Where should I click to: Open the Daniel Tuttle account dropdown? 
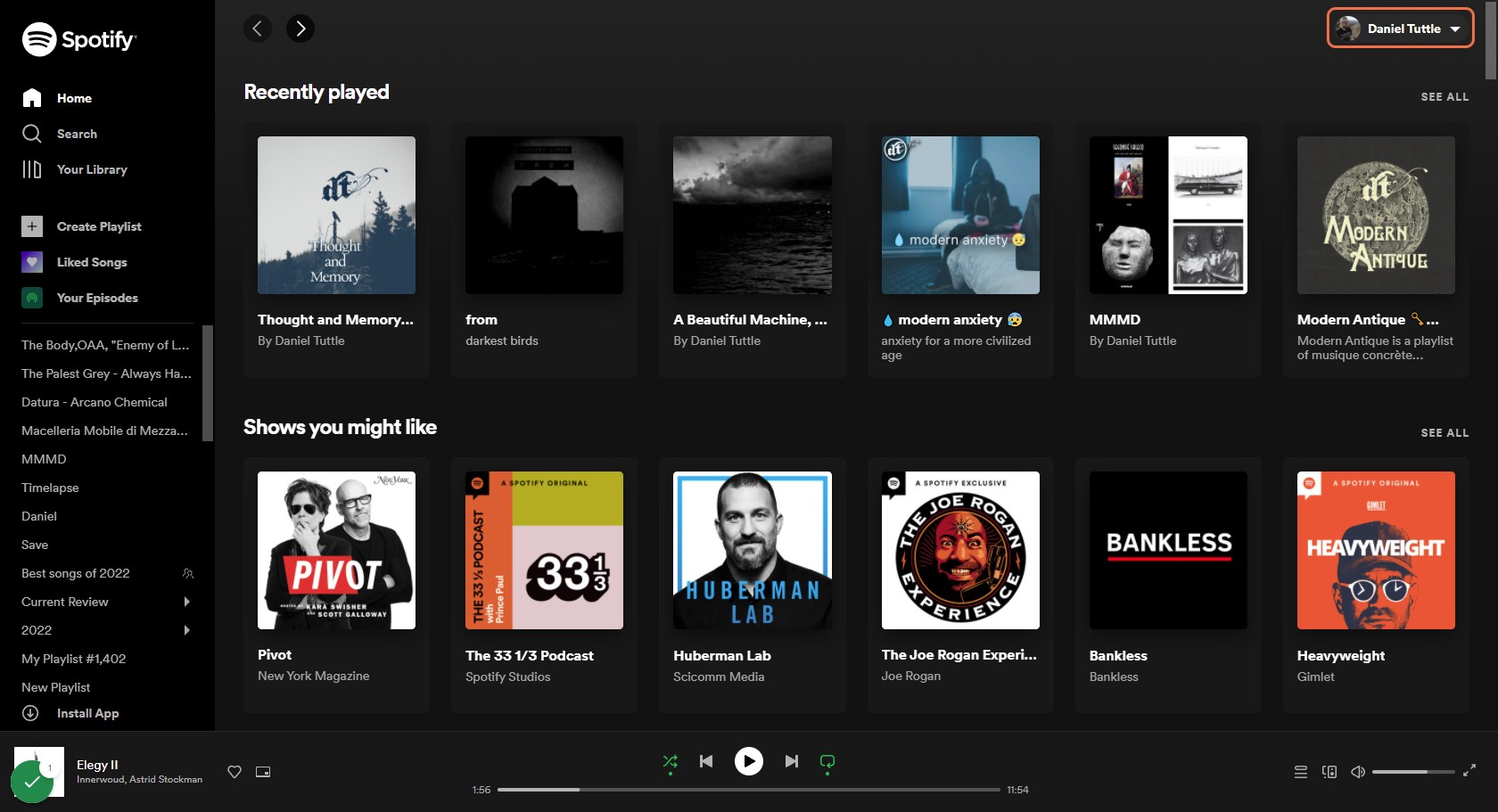pyautogui.click(x=1401, y=29)
